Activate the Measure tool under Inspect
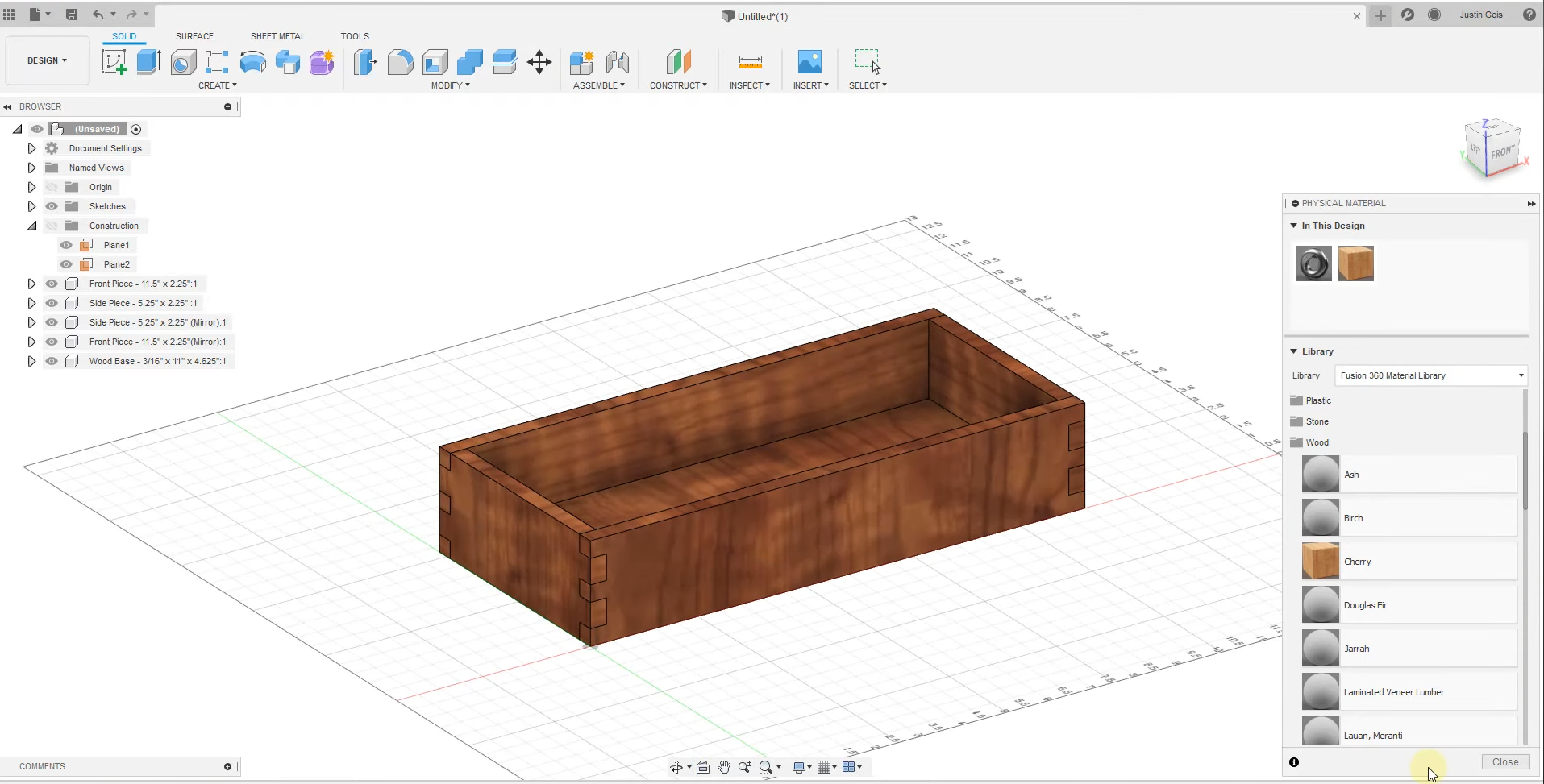Screen dimensions: 1544x784 (x=749, y=62)
